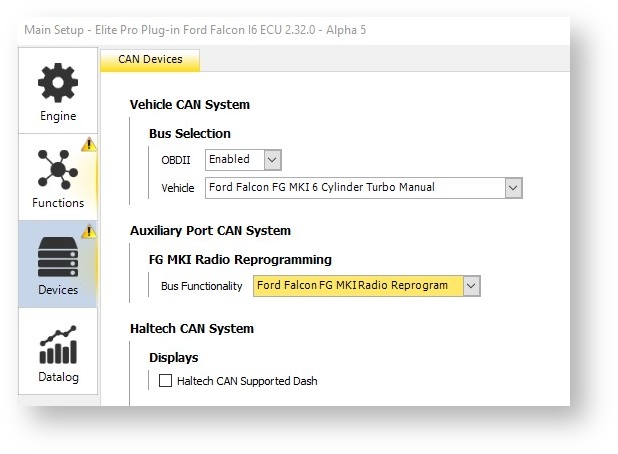The image size is (618, 454).
Task: Open the Vehicle selection dropdown arrow
Action: tap(513, 188)
